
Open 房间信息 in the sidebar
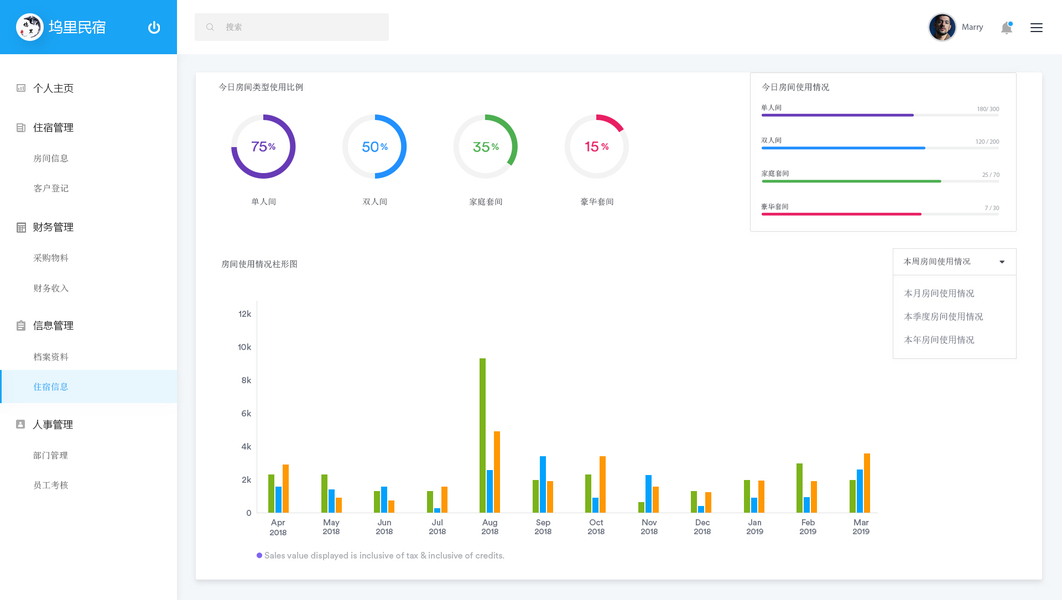51,158
